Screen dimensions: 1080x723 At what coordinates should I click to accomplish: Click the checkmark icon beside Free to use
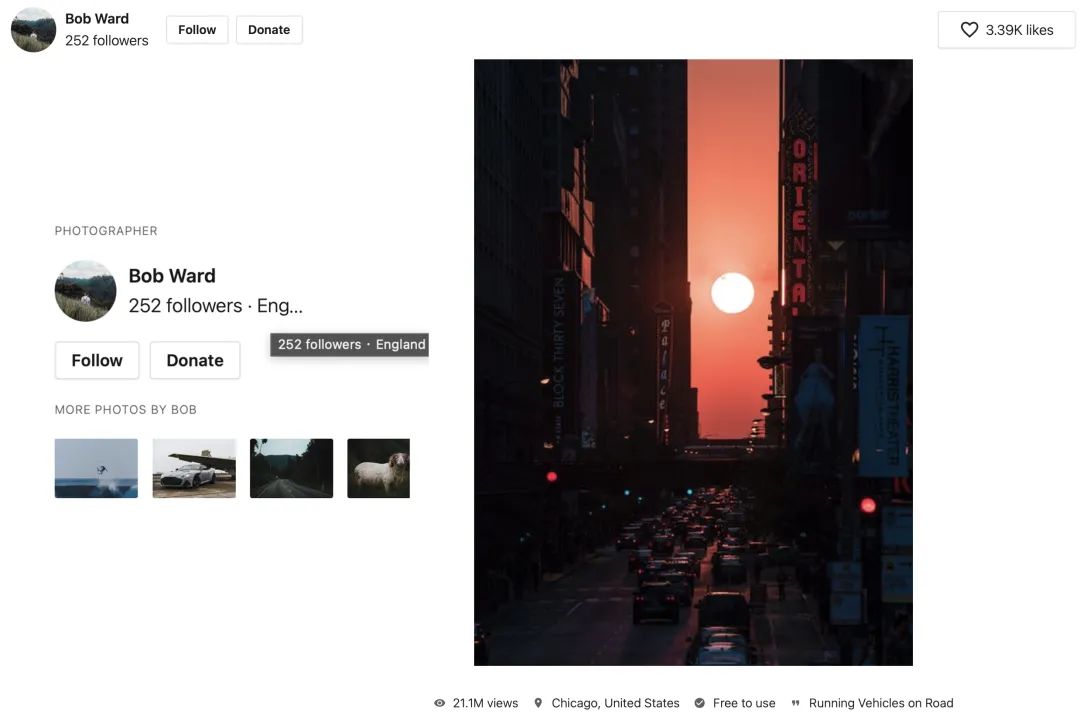coord(700,703)
